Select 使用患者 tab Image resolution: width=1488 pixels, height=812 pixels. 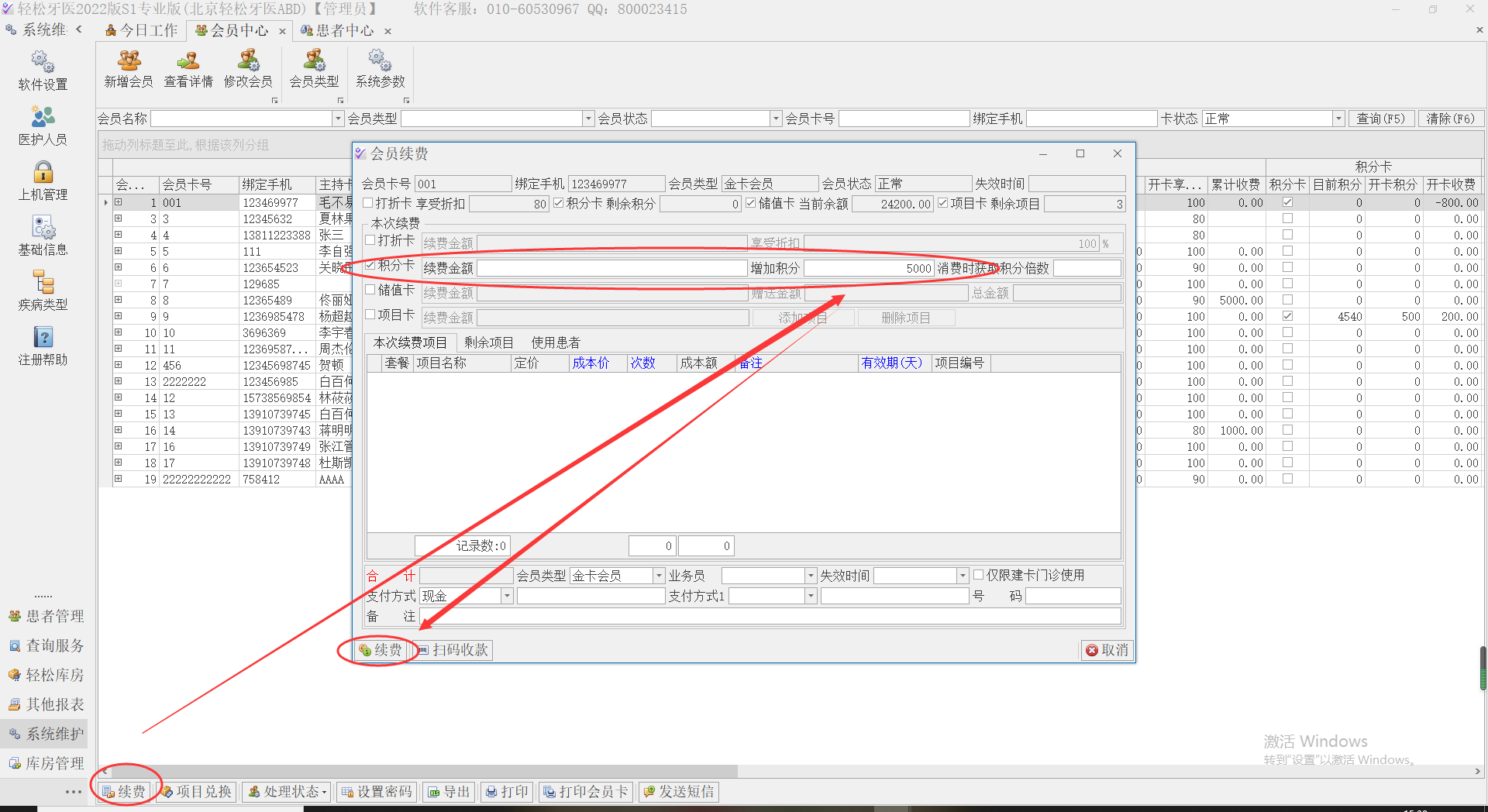pyautogui.click(x=556, y=342)
